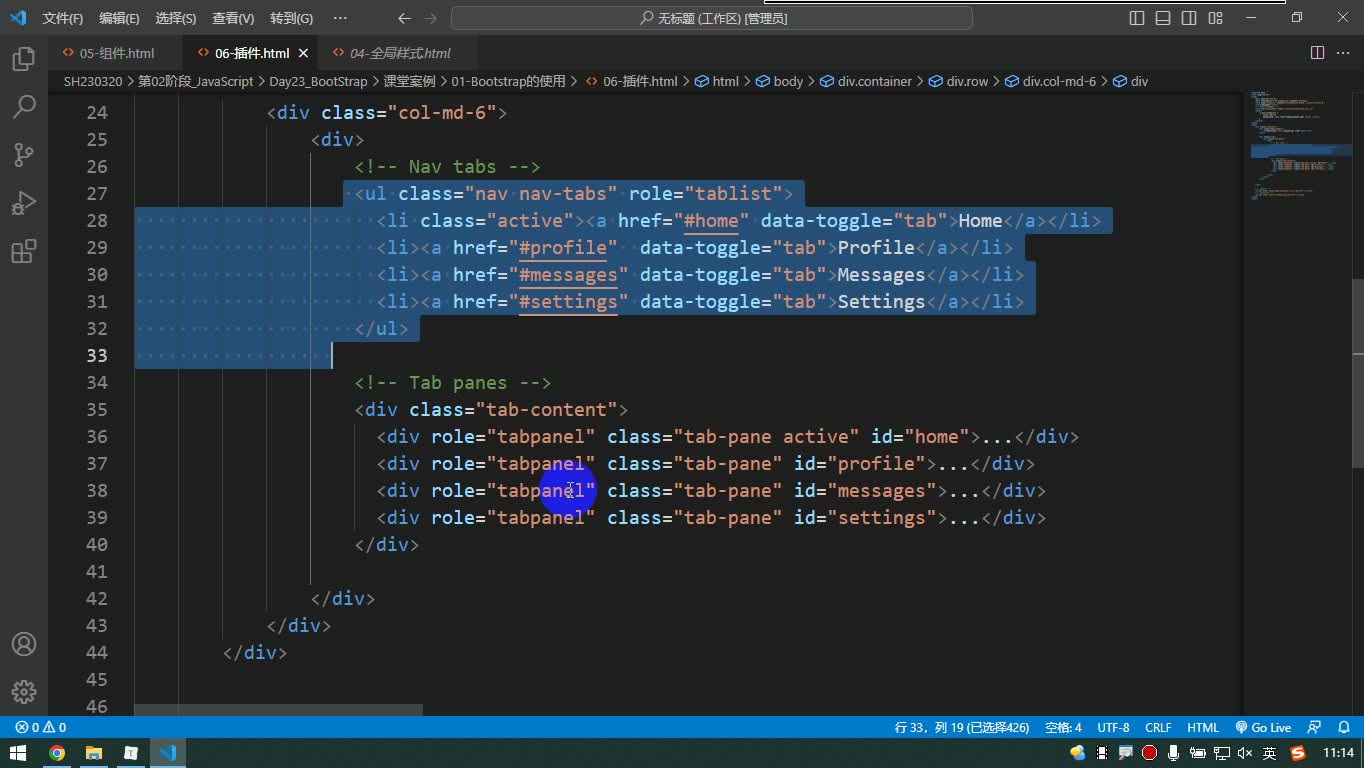Open the Accounts icon in activity bar

(x=24, y=644)
